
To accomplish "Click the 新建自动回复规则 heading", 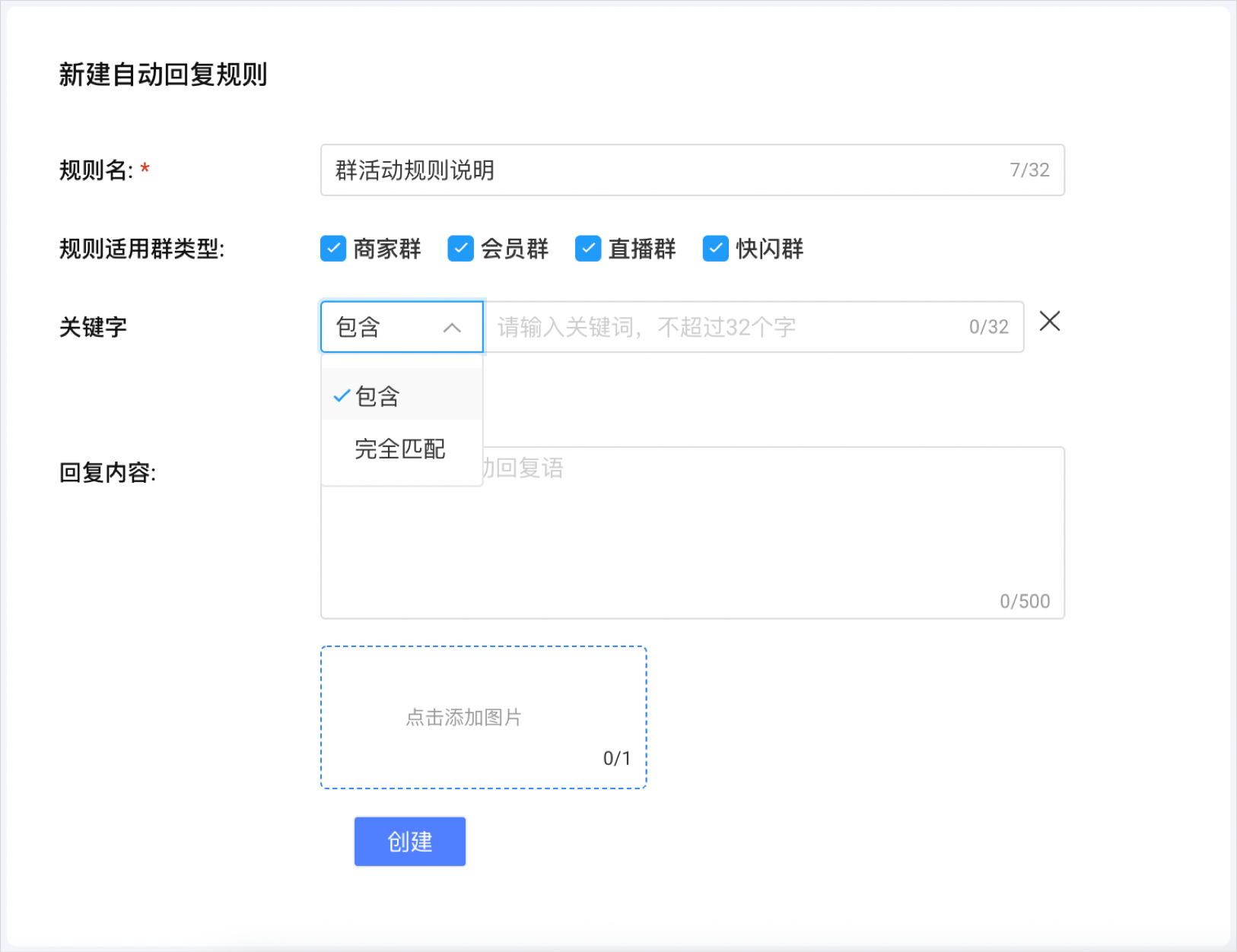I will pos(164,75).
